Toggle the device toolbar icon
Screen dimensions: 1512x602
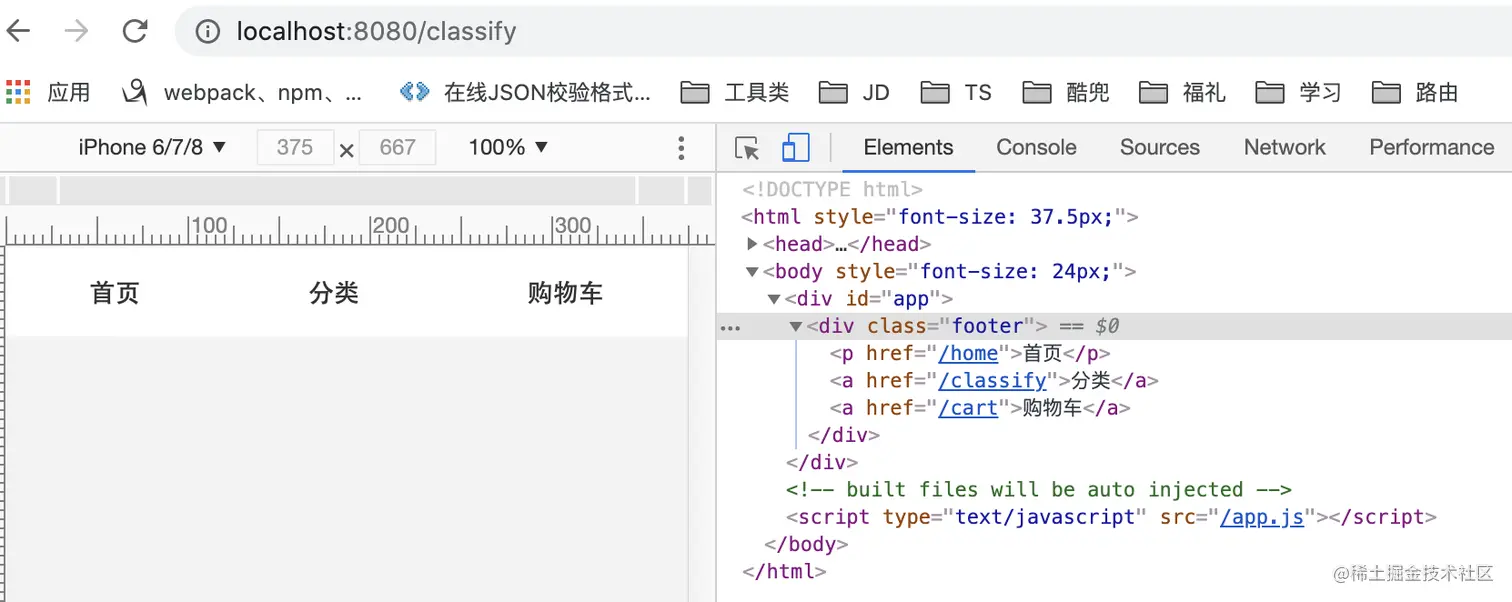coord(795,147)
